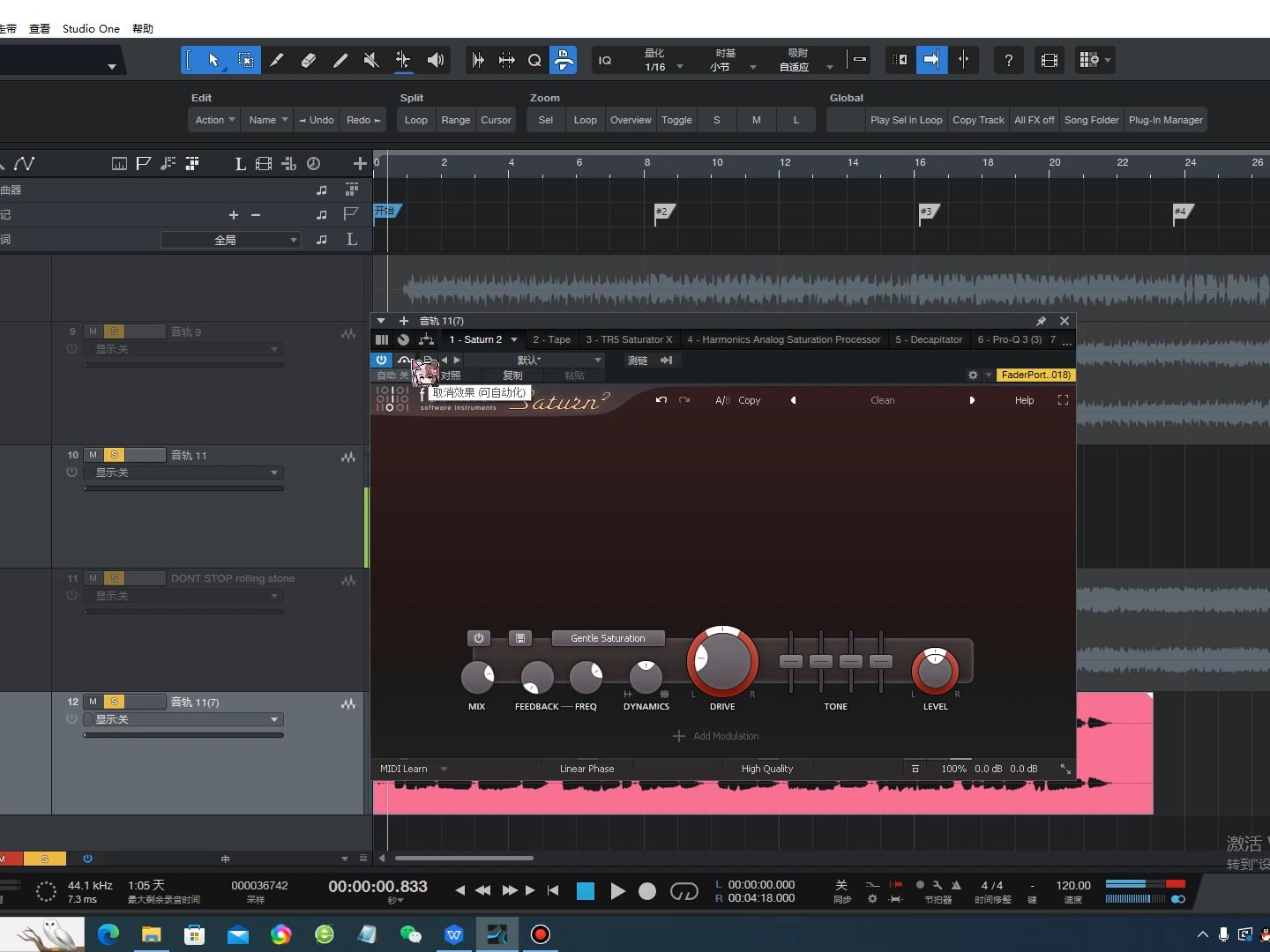
Task: Open the Action dropdown in Edit
Action: pyautogui.click(x=214, y=120)
